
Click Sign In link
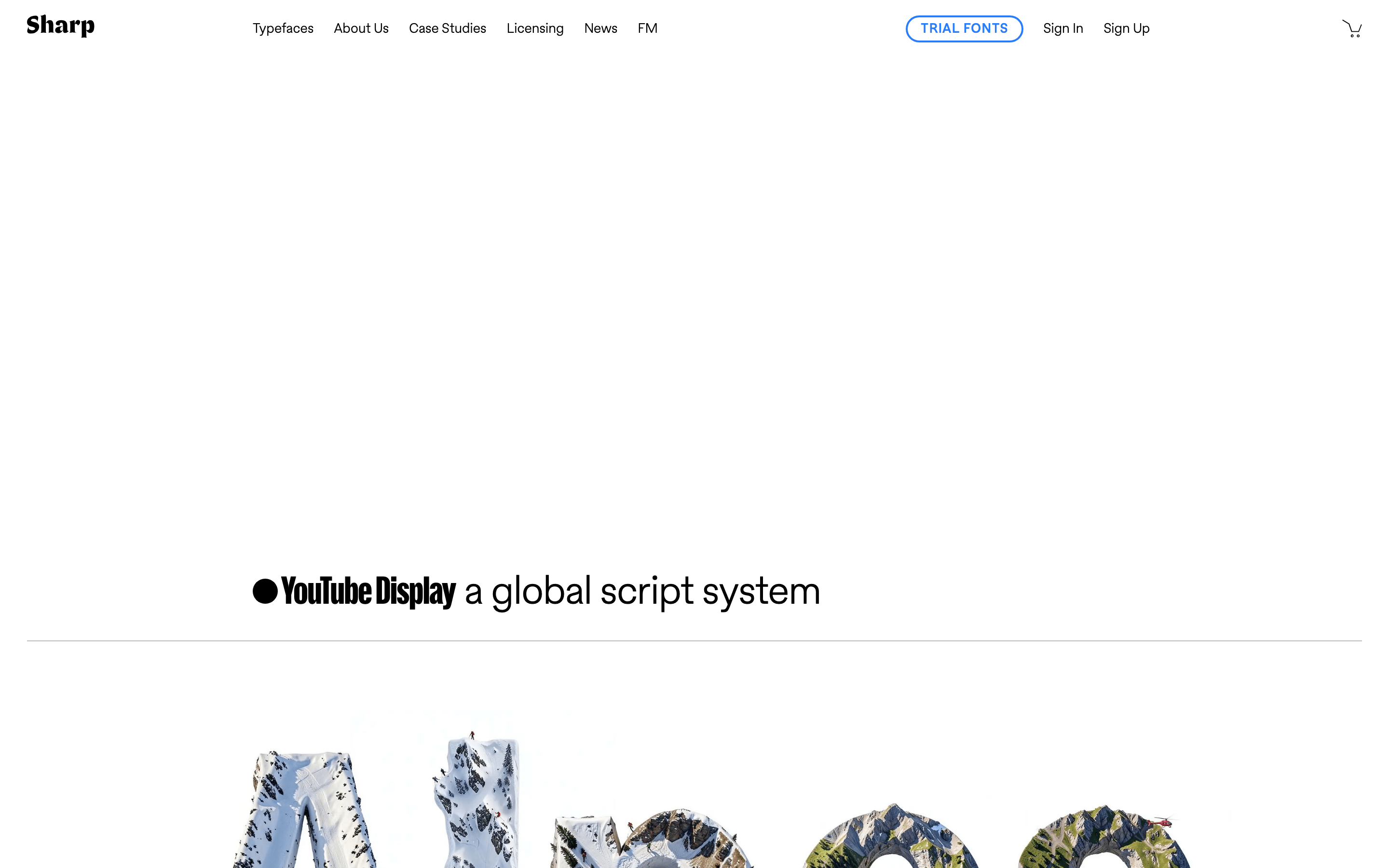click(1063, 29)
